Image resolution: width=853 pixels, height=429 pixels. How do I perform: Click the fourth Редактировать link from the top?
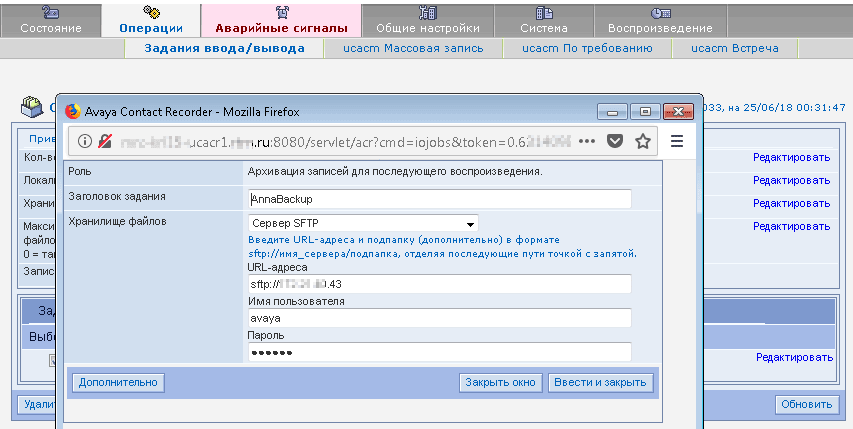[x=792, y=226]
